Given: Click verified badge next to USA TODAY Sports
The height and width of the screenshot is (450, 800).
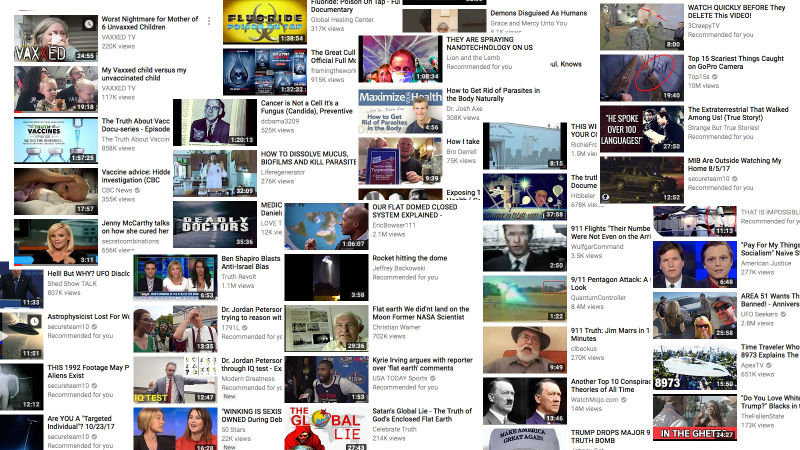Looking at the screenshot, I should click(433, 379).
